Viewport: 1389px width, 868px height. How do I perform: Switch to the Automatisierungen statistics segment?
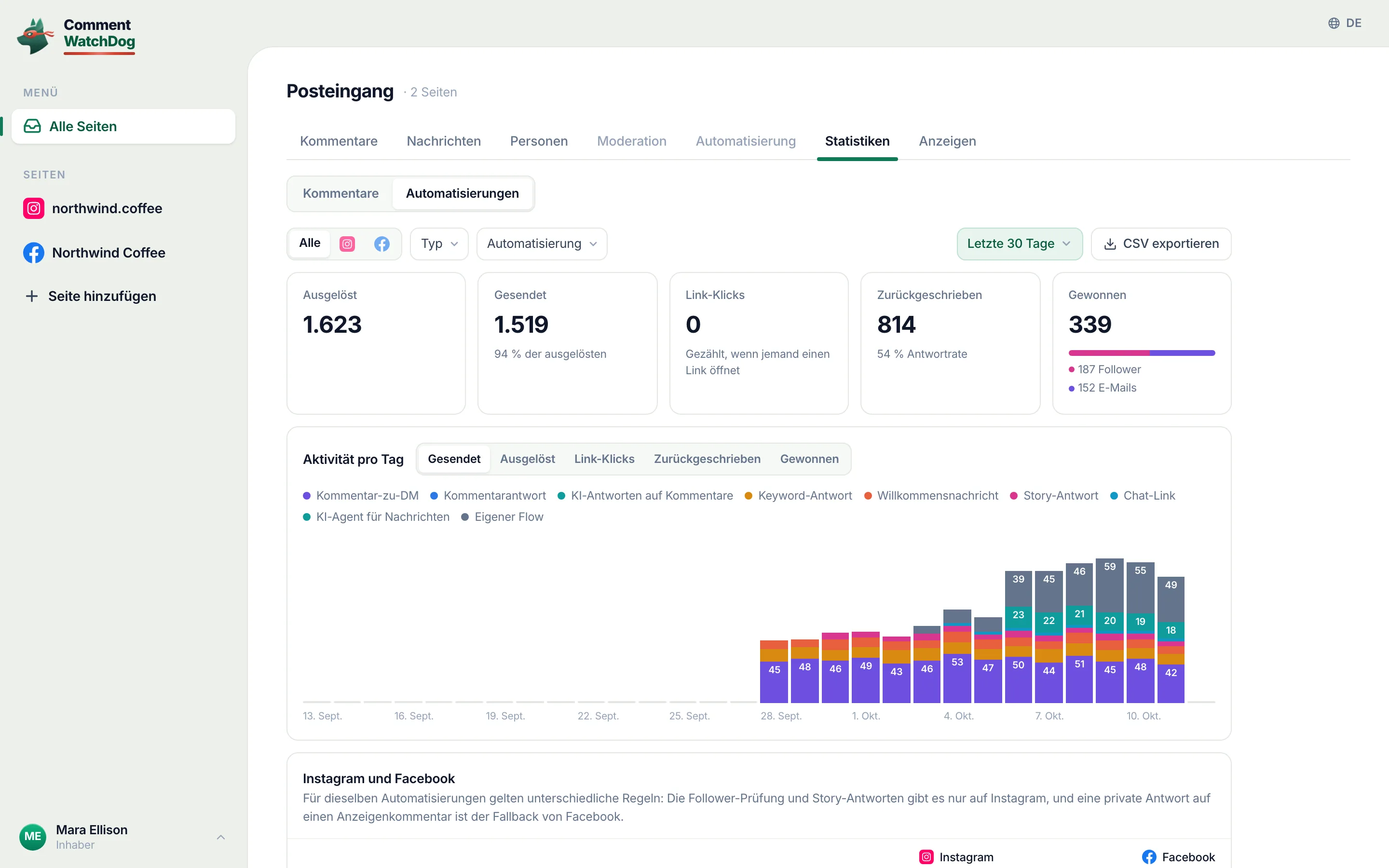(x=462, y=193)
